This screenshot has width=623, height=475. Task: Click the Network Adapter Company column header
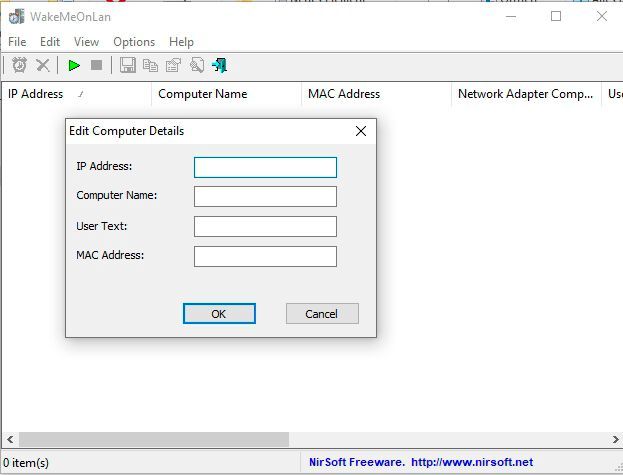[526, 94]
